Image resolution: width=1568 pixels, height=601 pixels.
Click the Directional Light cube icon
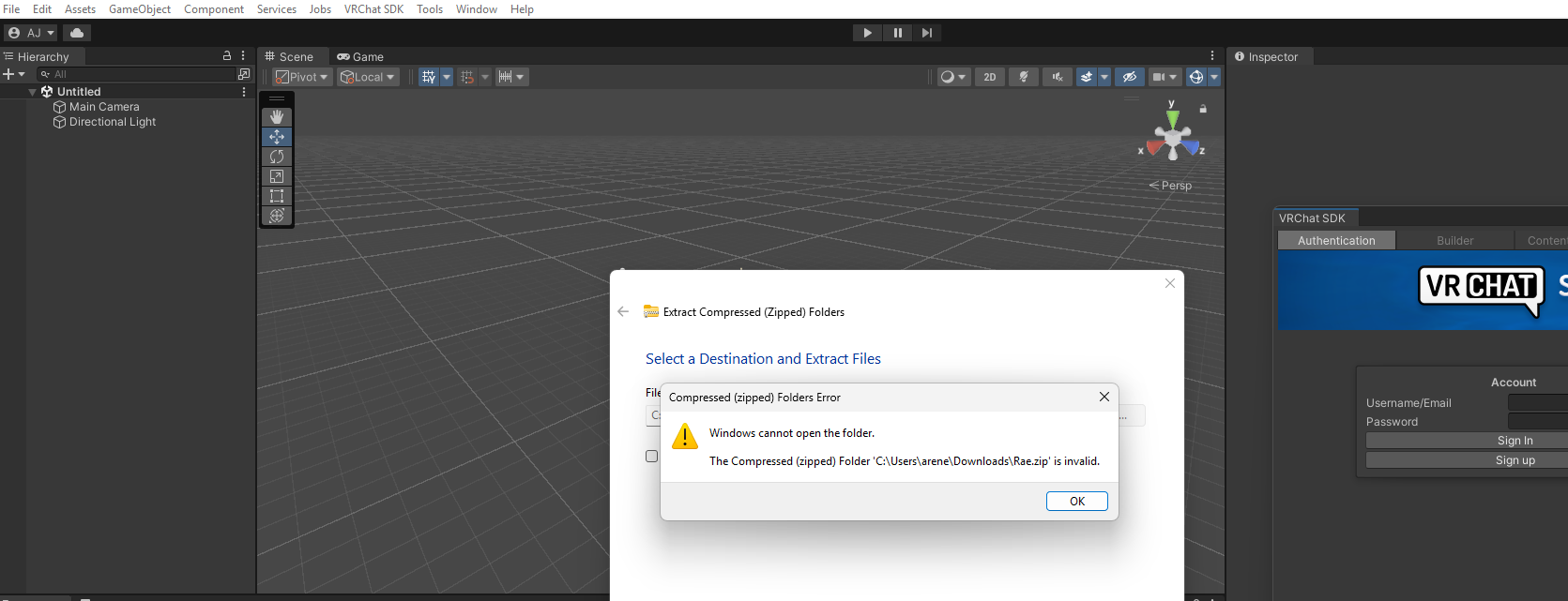(60, 122)
